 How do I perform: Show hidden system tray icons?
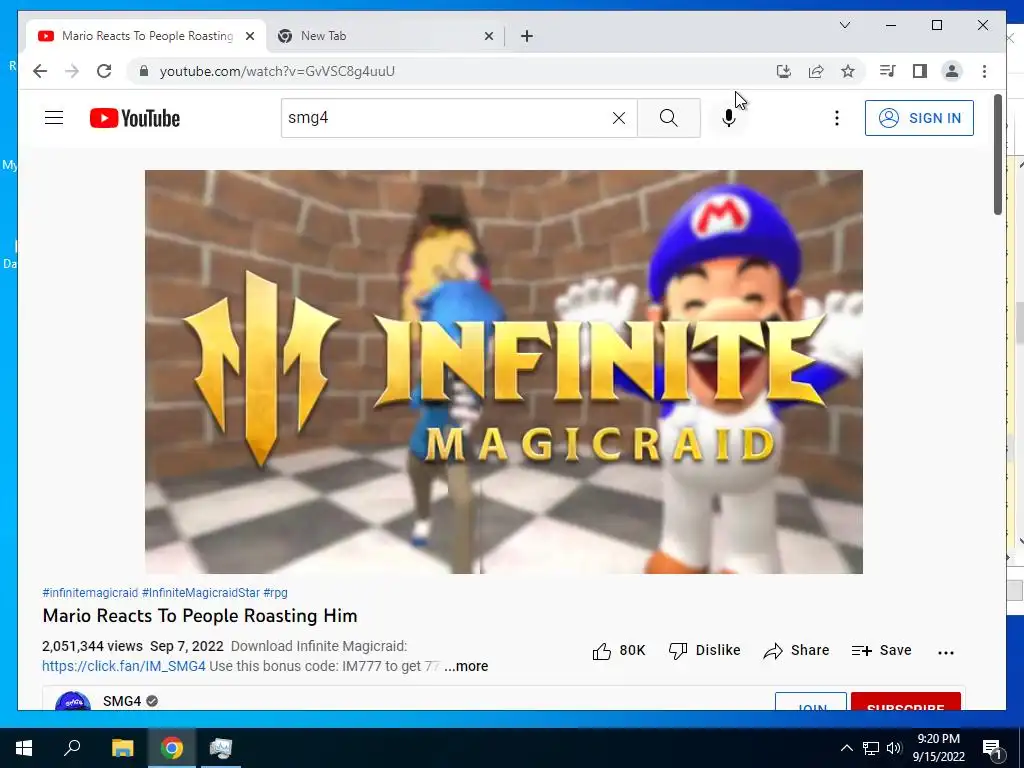[846, 748]
